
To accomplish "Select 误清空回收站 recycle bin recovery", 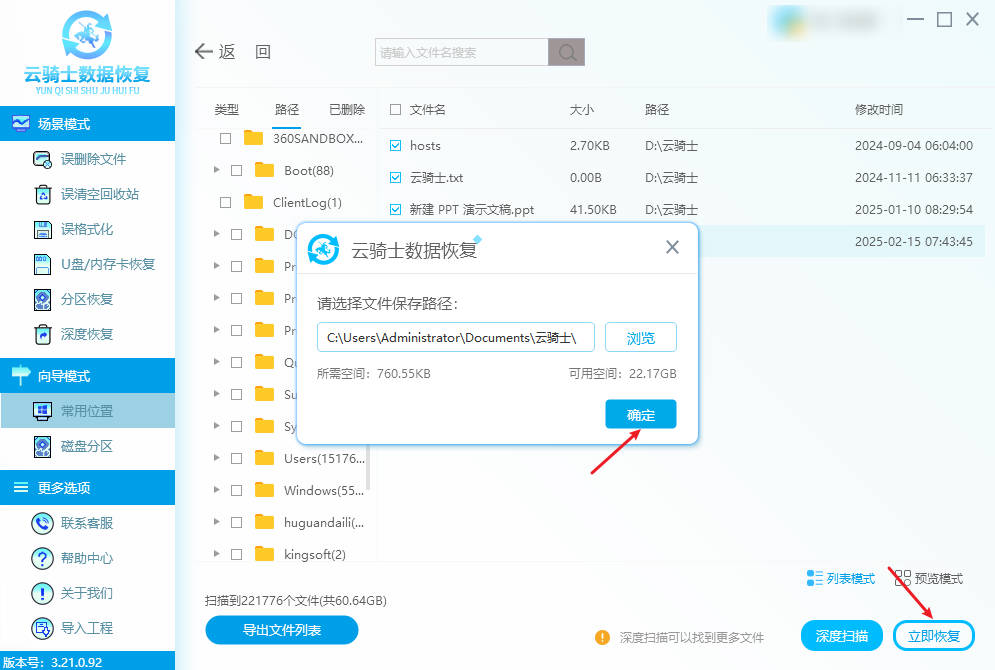I will [x=99, y=194].
